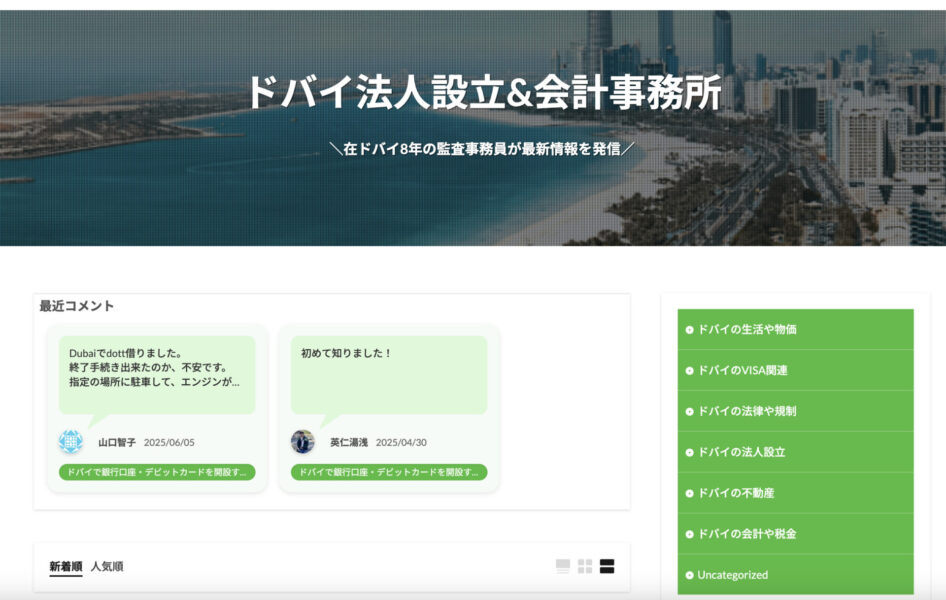Viewport: 946px width, 600px height.
Task: Click the 最近コメント heading
Action: [x=77, y=306]
